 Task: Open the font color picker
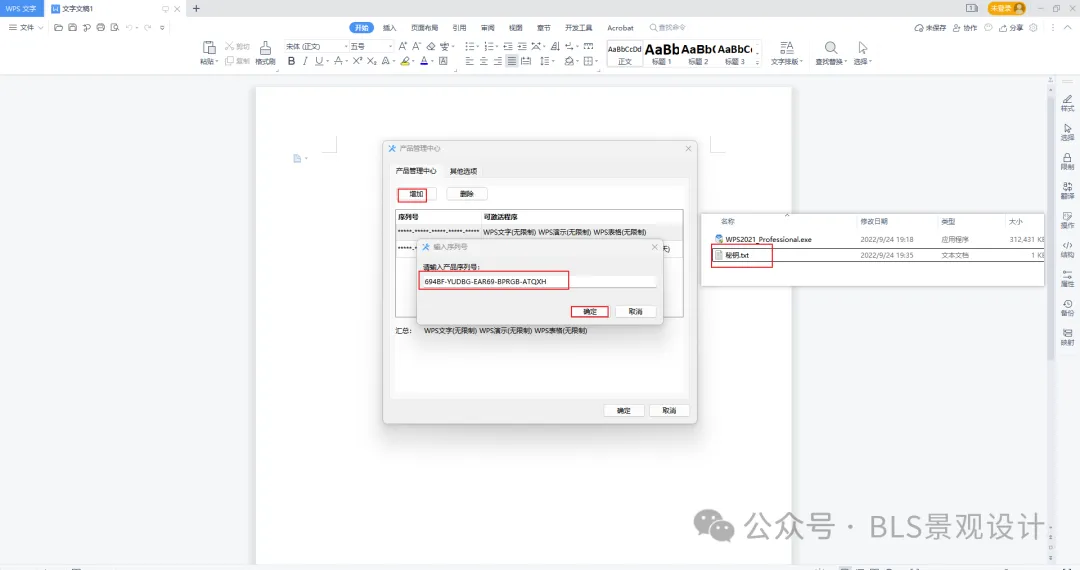click(x=426, y=61)
